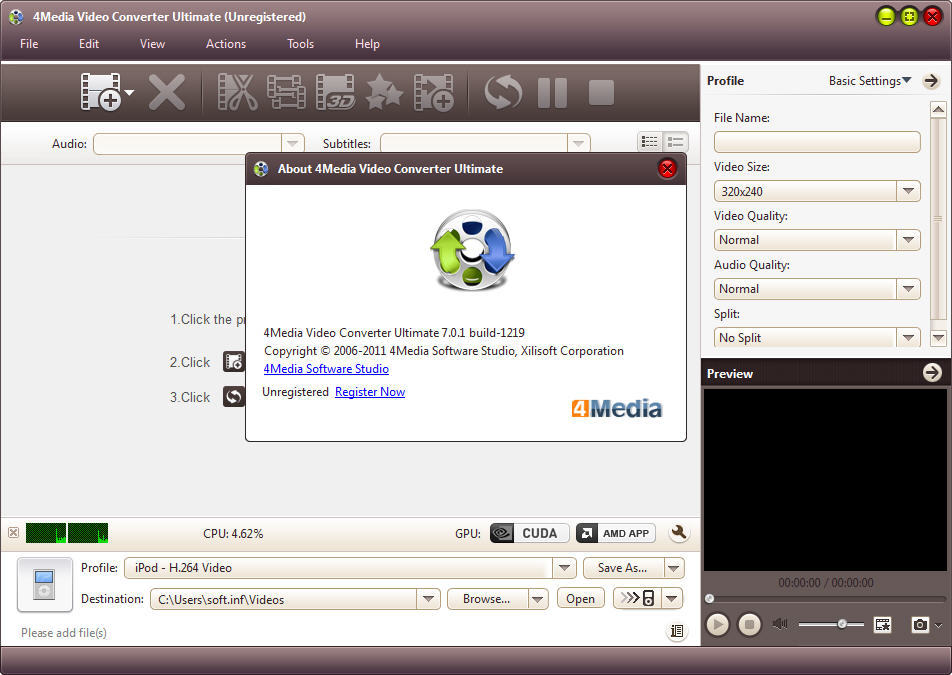Click the File Name input field
The height and width of the screenshot is (675, 952).
point(816,141)
